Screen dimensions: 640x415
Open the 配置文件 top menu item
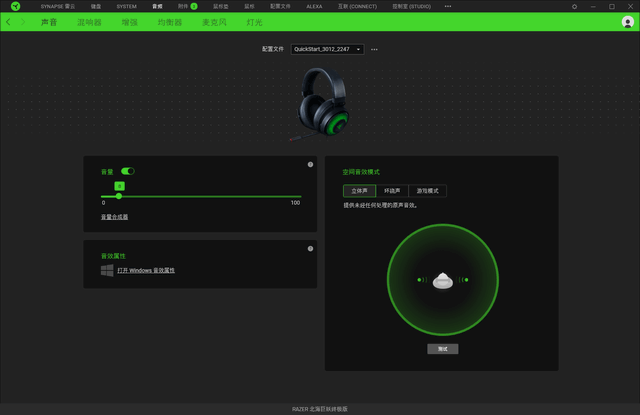[280, 7]
